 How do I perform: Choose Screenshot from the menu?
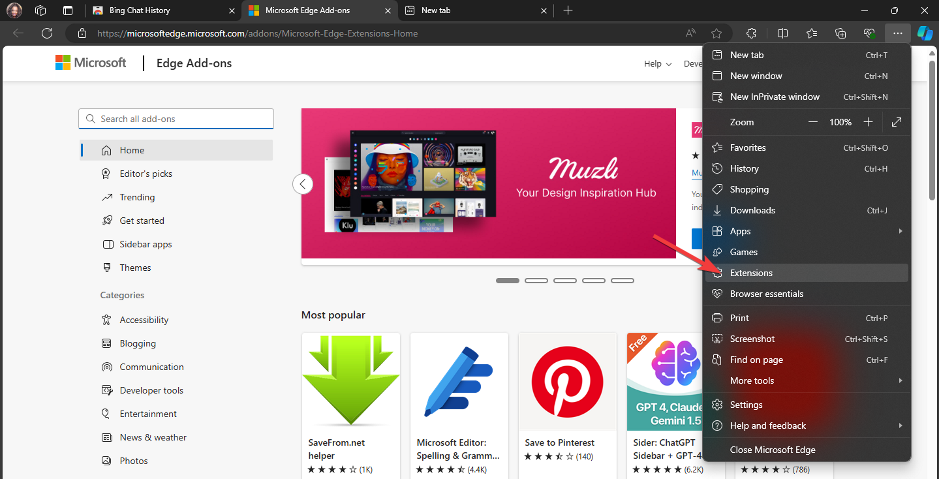807,339
